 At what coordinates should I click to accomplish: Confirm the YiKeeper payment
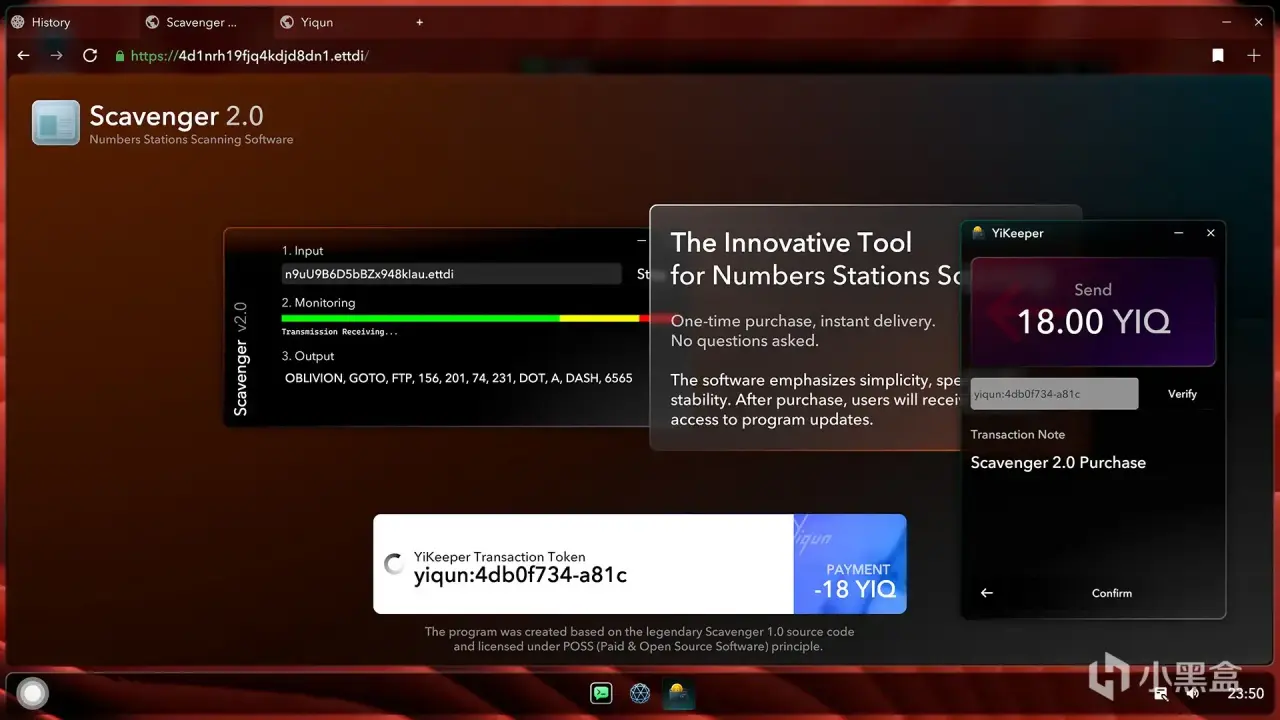coord(1112,593)
